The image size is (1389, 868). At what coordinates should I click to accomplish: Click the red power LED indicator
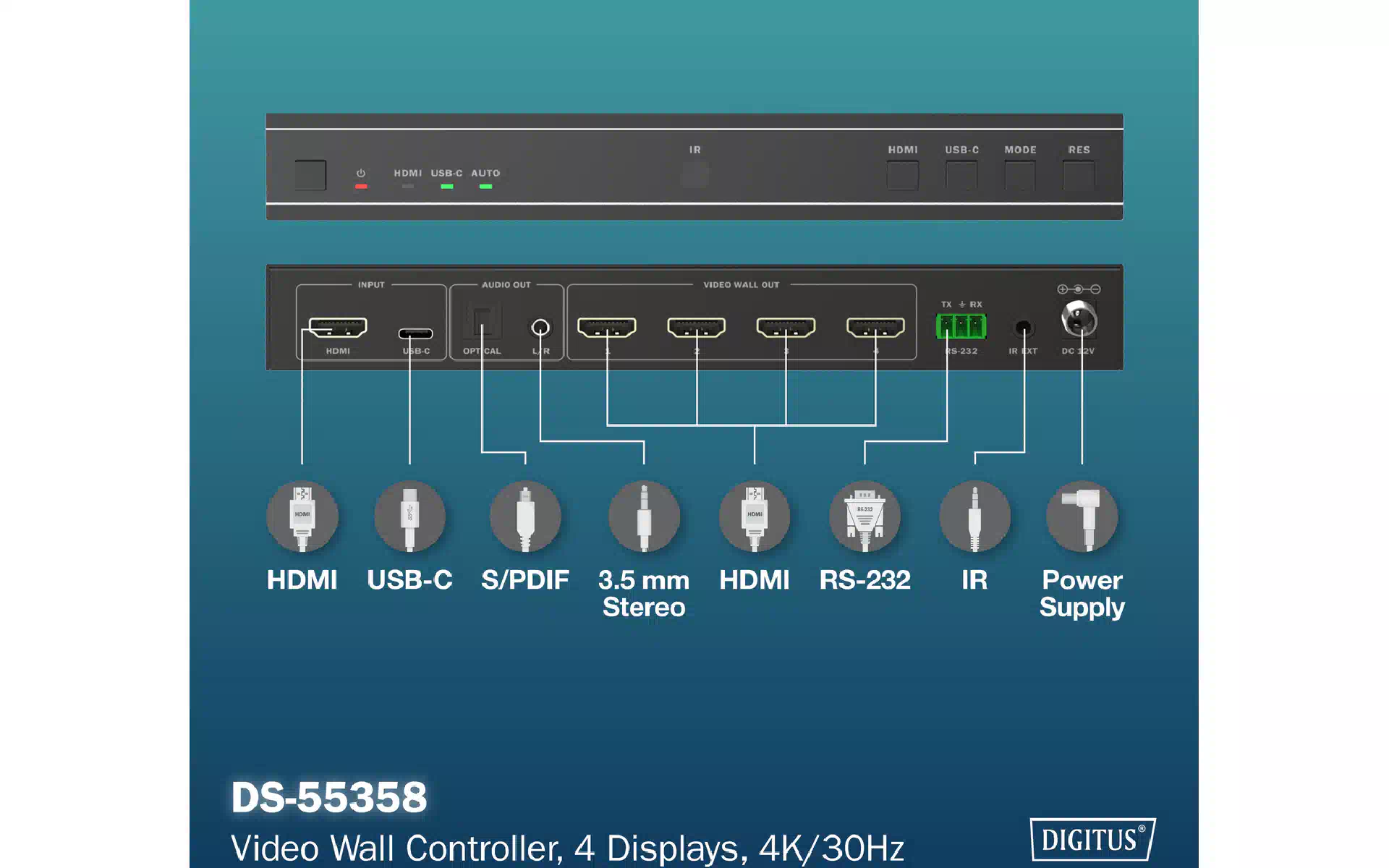coord(361,187)
